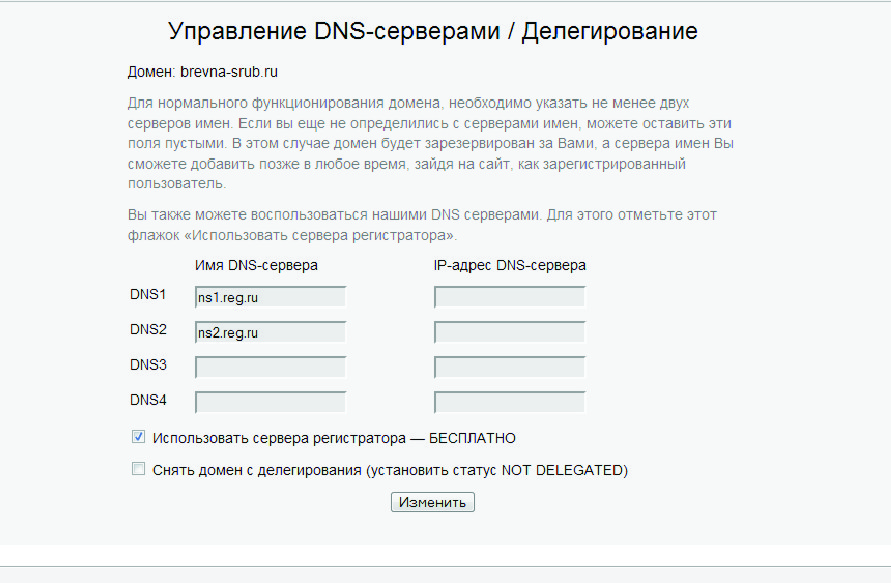The image size is (891, 583).
Task: Click the 'IP-адрес DNS-сервера' column header
Action: [510, 265]
